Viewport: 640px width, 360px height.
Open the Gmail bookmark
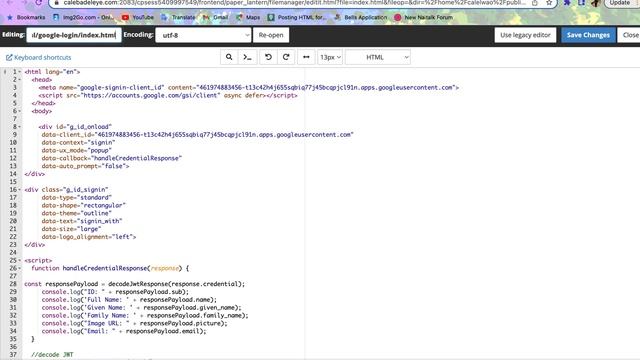coord(216,18)
